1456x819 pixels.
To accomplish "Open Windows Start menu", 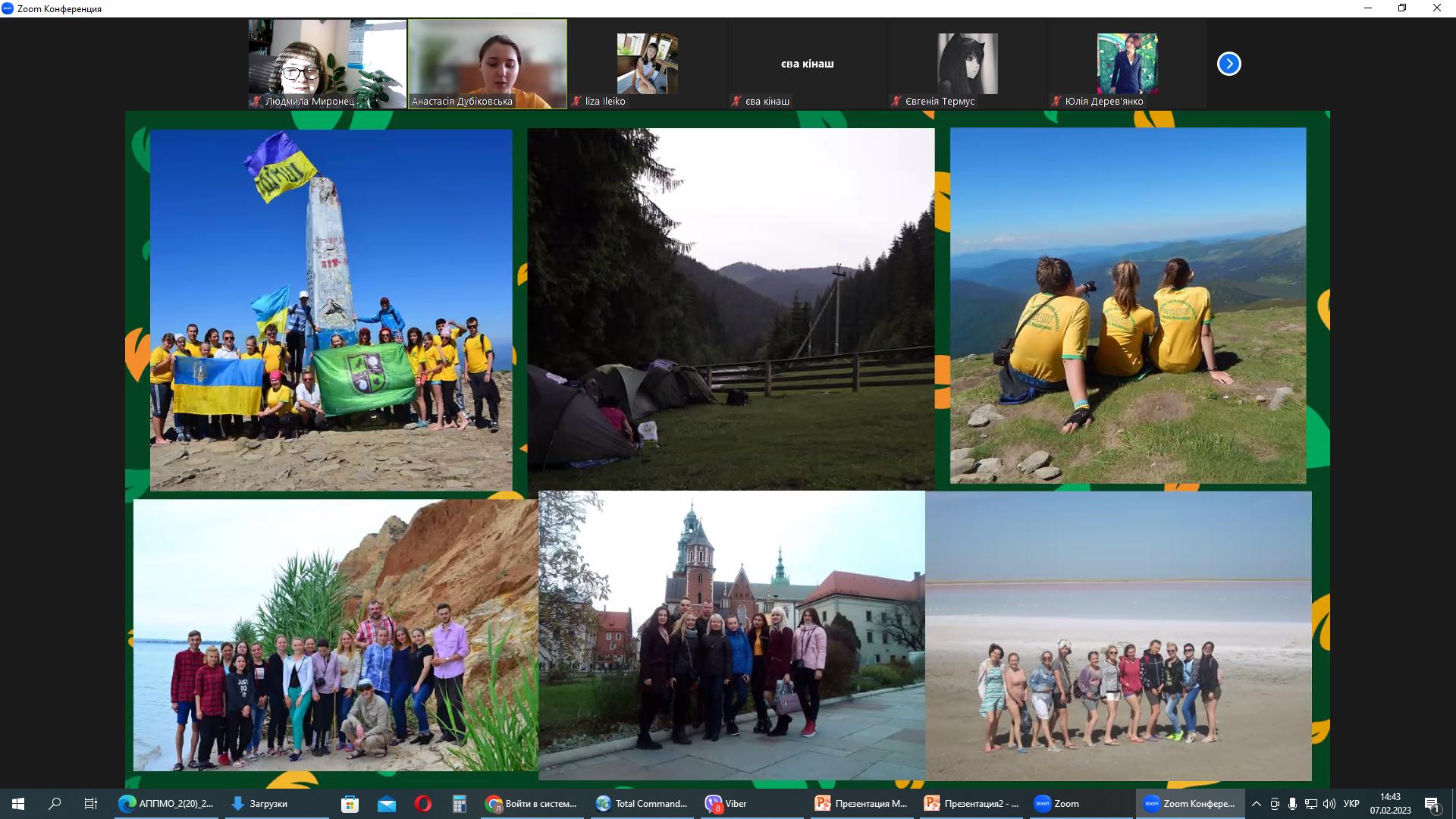I will [x=18, y=804].
